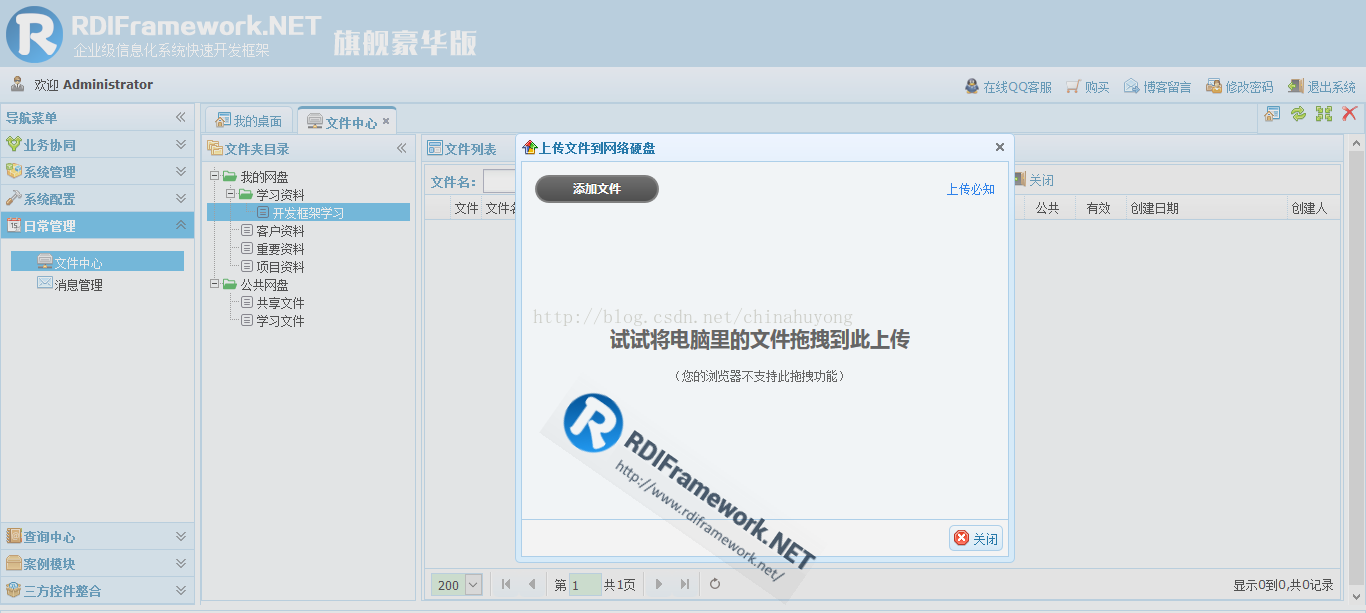Image resolution: width=1366 pixels, height=613 pixels.
Task: Click the pager reload icon
Action: coord(715,584)
